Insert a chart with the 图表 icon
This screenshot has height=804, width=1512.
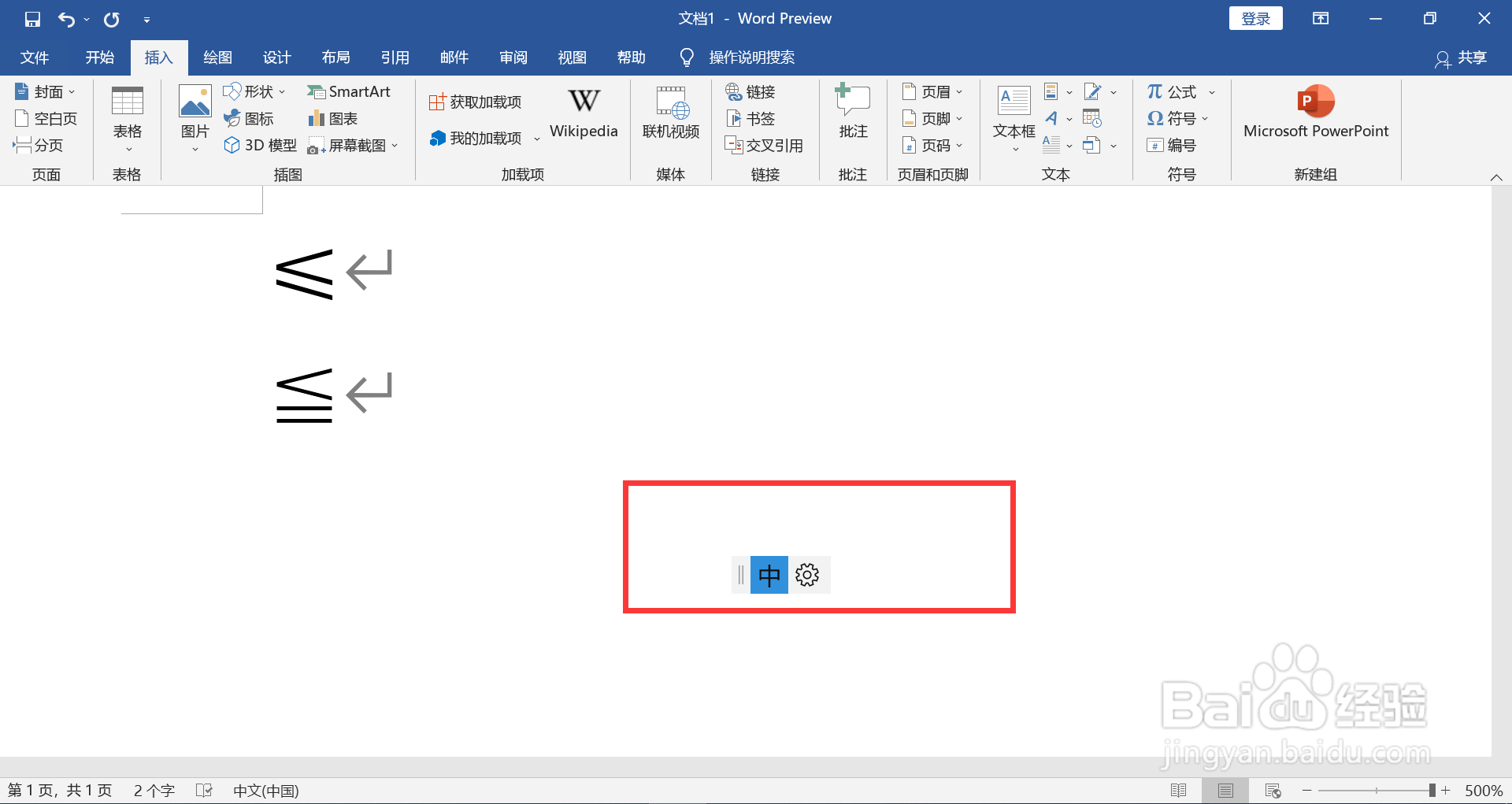332,118
